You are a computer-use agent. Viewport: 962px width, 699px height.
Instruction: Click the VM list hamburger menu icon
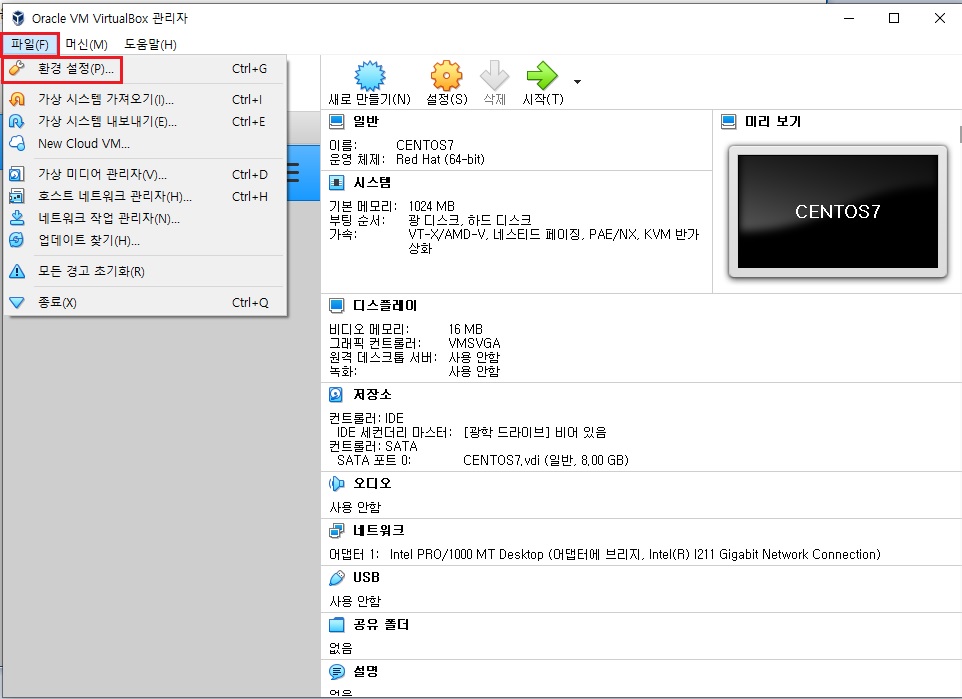point(293,172)
